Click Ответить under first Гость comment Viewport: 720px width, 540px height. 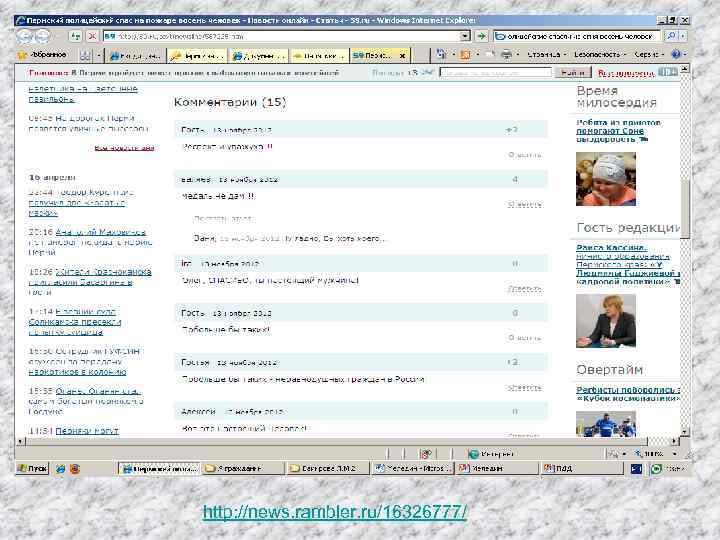[x=524, y=155]
